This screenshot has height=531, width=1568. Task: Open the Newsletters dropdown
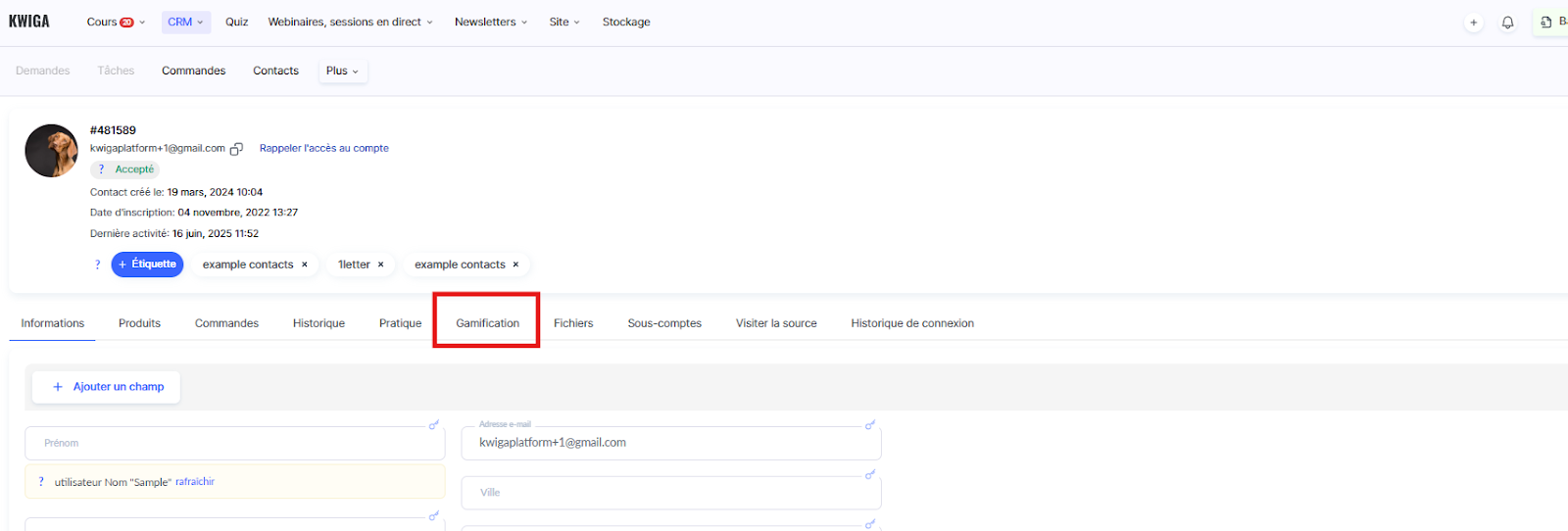tap(490, 22)
